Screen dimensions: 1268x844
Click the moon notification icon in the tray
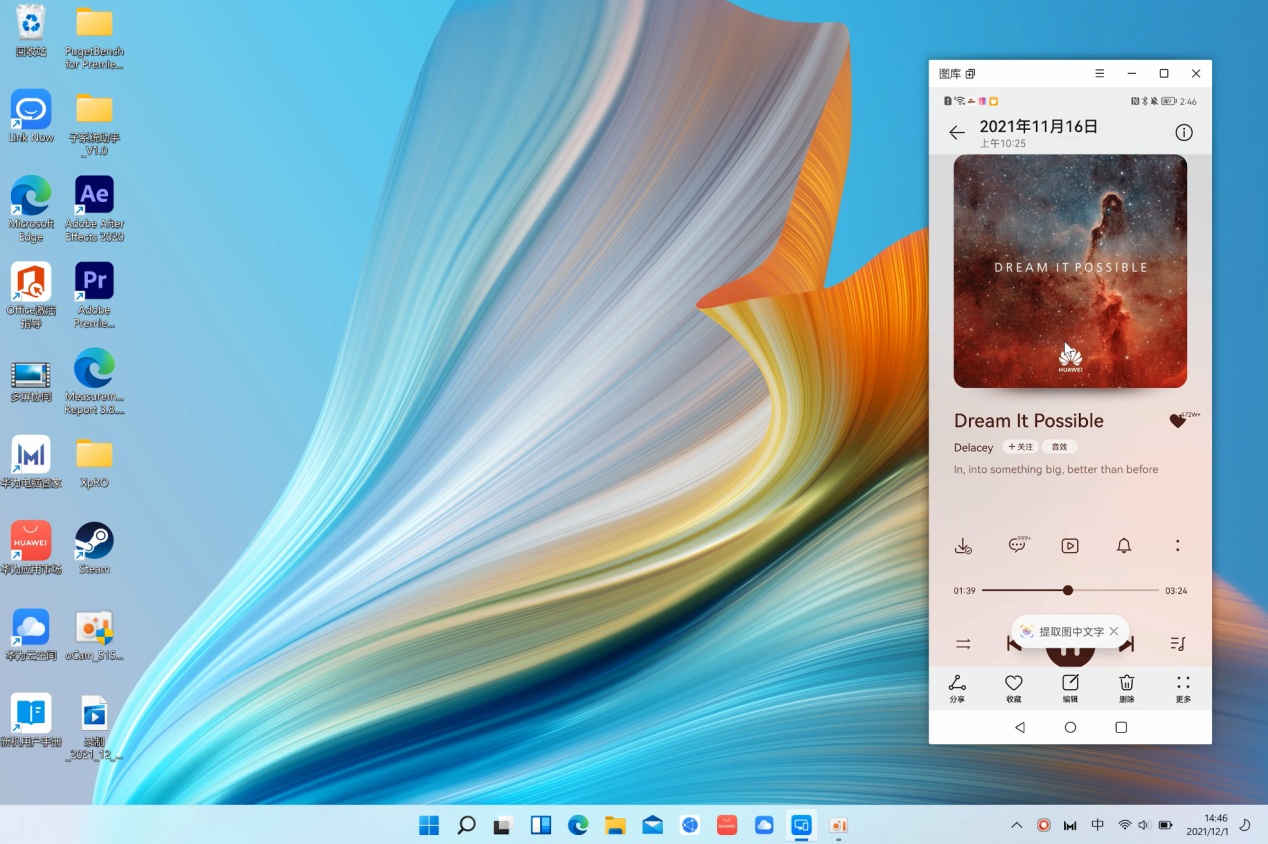1245,825
